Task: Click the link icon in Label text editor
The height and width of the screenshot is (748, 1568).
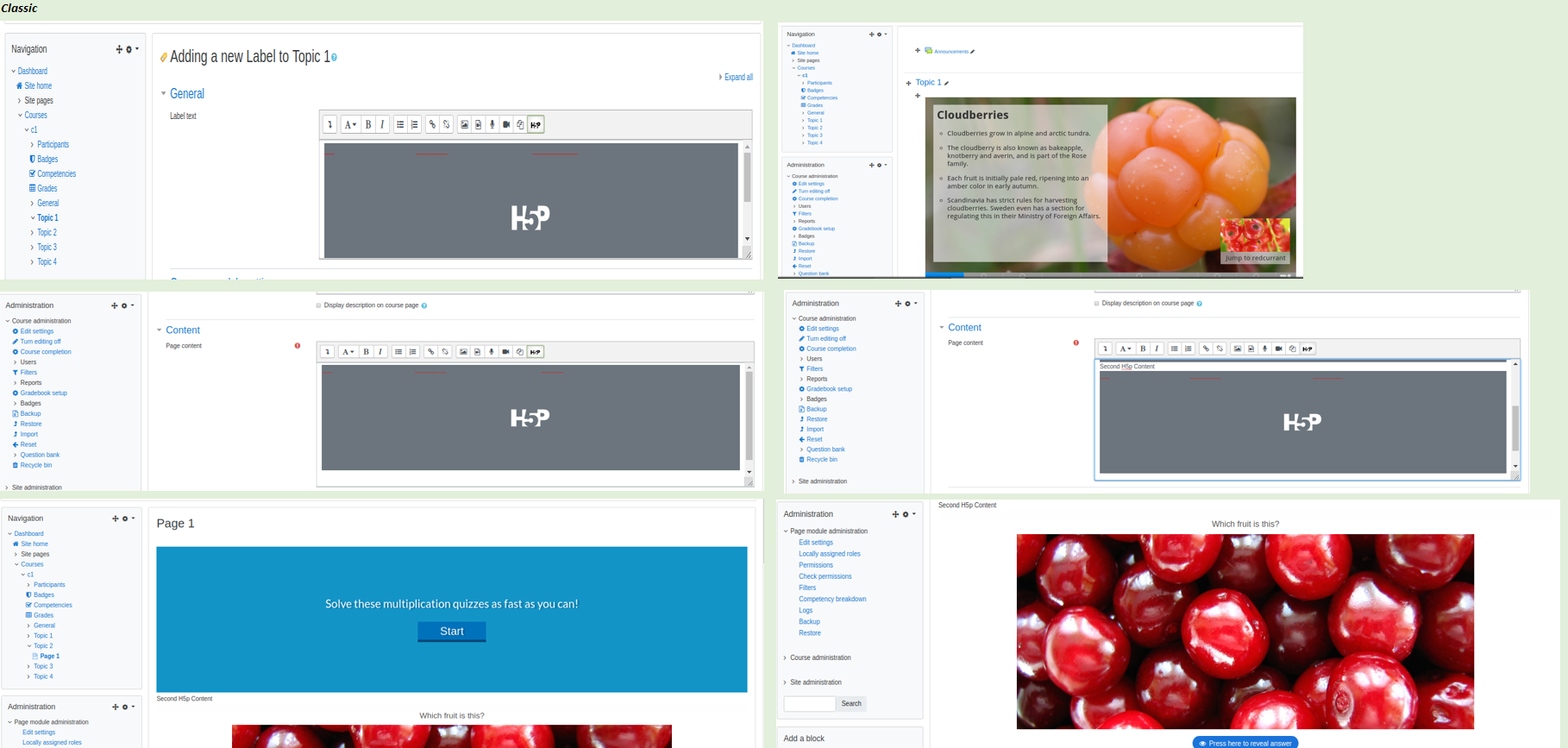Action: point(432,125)
